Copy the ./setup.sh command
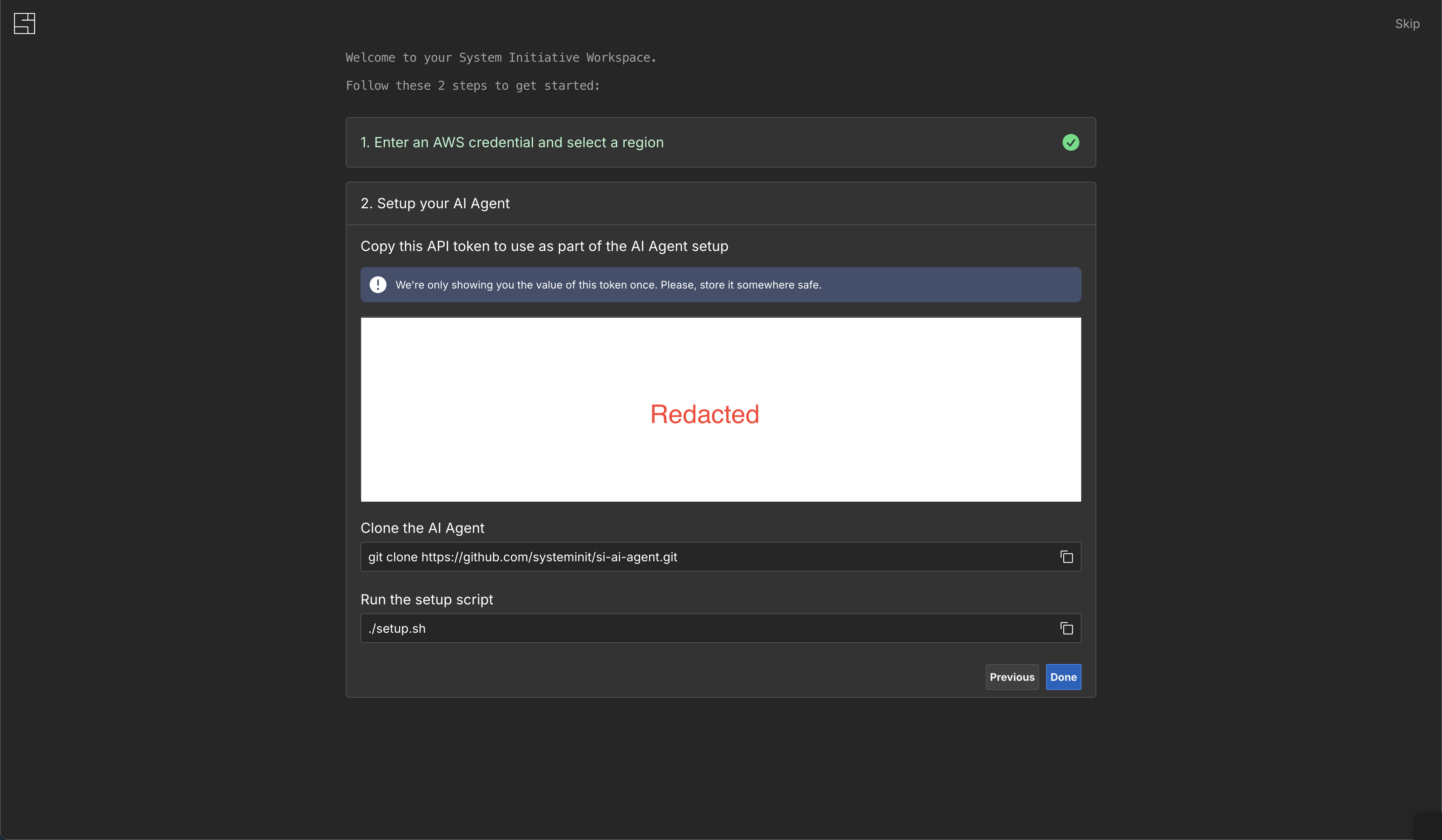This screenshot has height=840, width=1442. pyautogui.click(x=1067, y=628)
